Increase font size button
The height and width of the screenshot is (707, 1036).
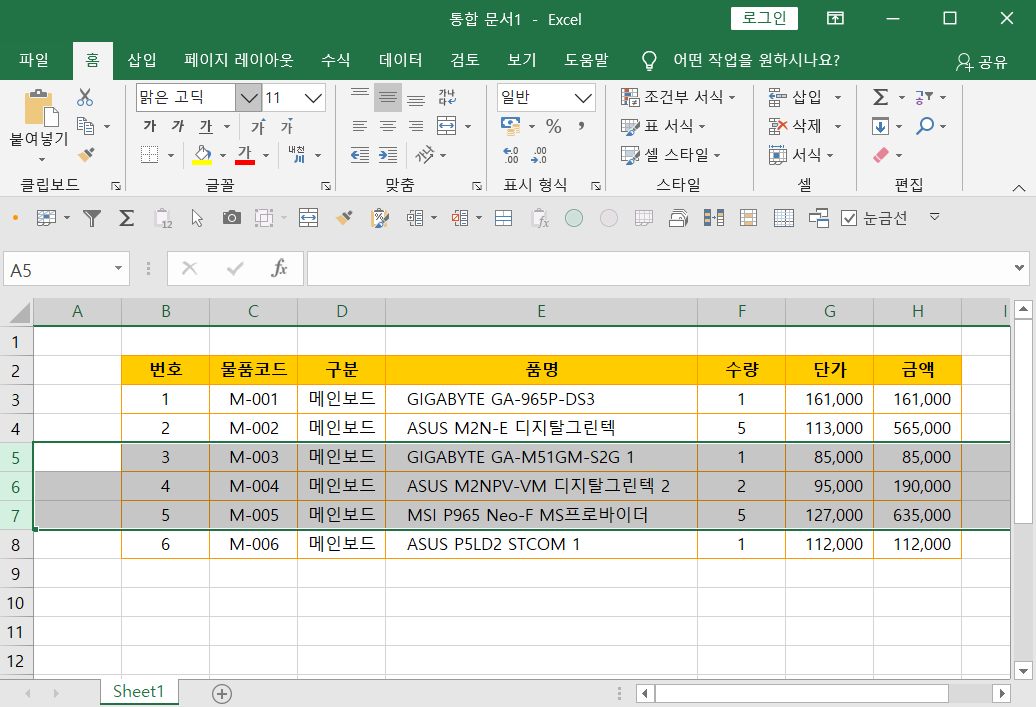point(258,126)
